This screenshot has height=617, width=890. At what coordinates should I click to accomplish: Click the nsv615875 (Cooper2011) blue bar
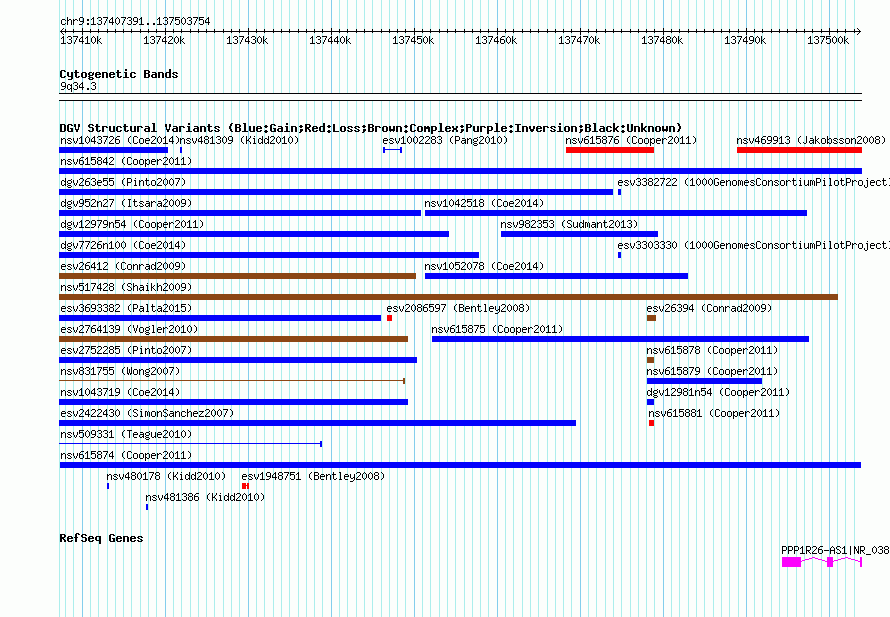620,339
